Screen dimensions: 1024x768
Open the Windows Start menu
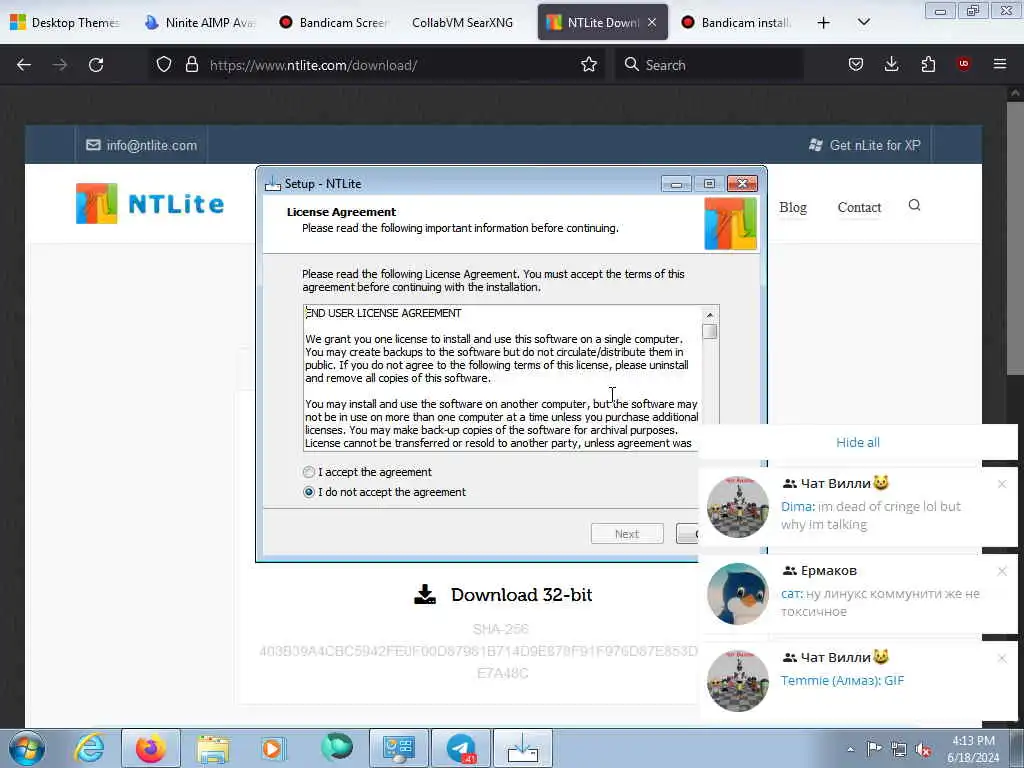click(27, 748)
